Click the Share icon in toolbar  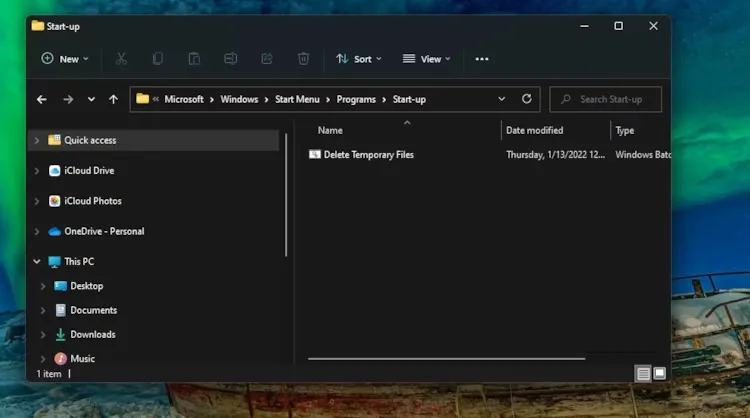tap(267, 59)
